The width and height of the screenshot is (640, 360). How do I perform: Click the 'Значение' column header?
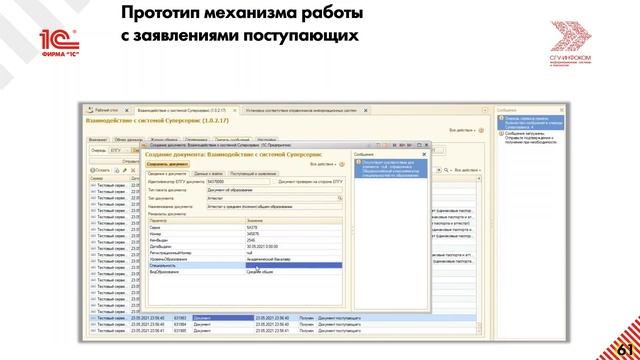tap(293, 221)
